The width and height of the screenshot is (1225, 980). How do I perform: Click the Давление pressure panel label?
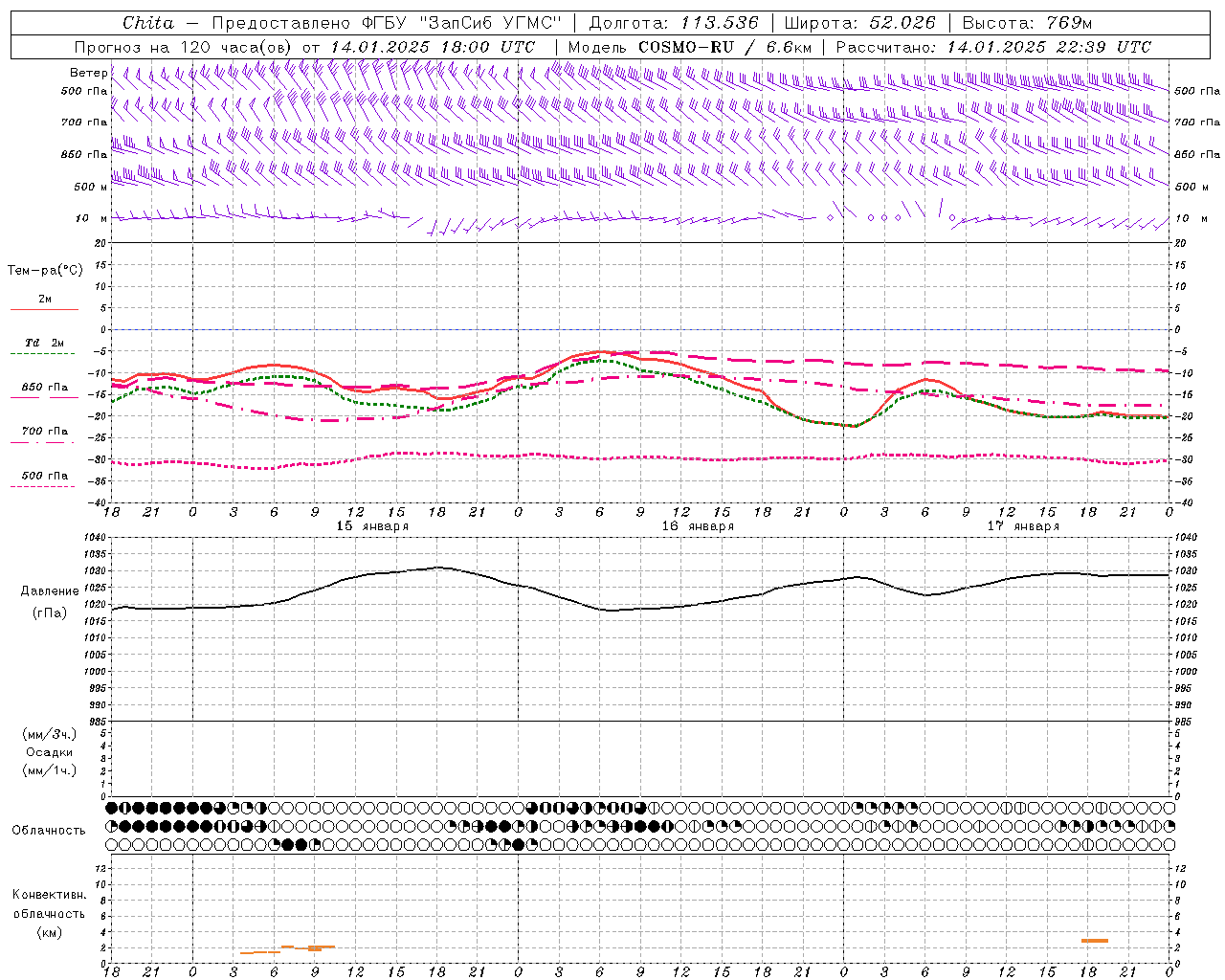(50, 591)
